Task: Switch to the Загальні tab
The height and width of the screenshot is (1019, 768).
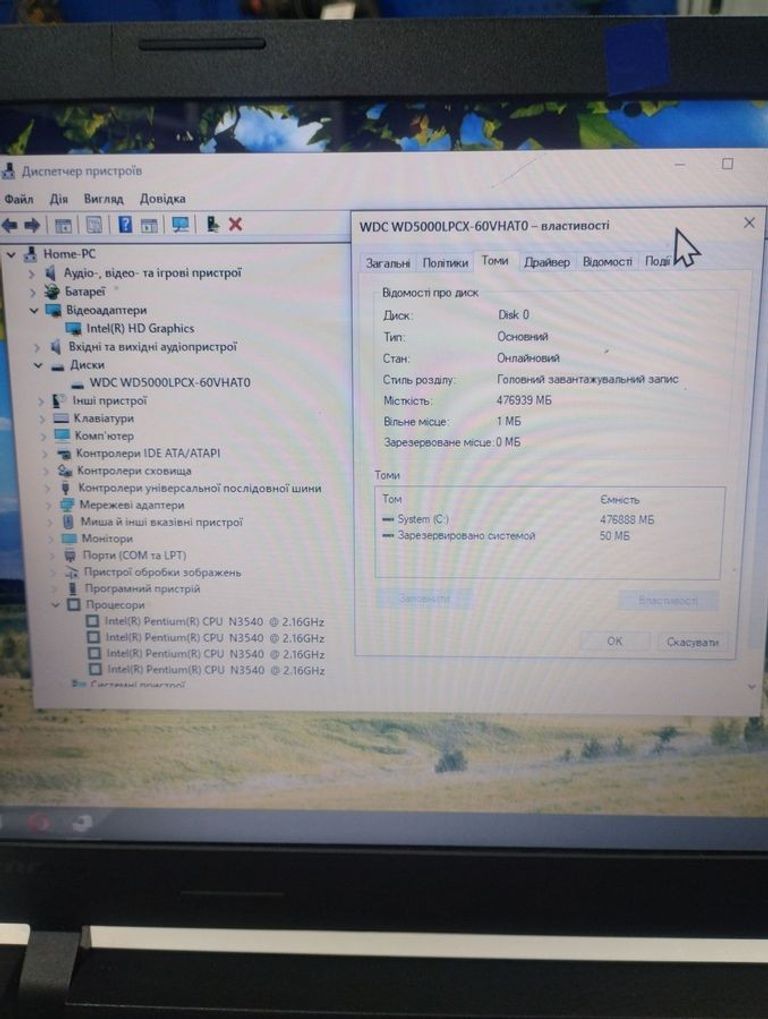Action: point(388,263)
